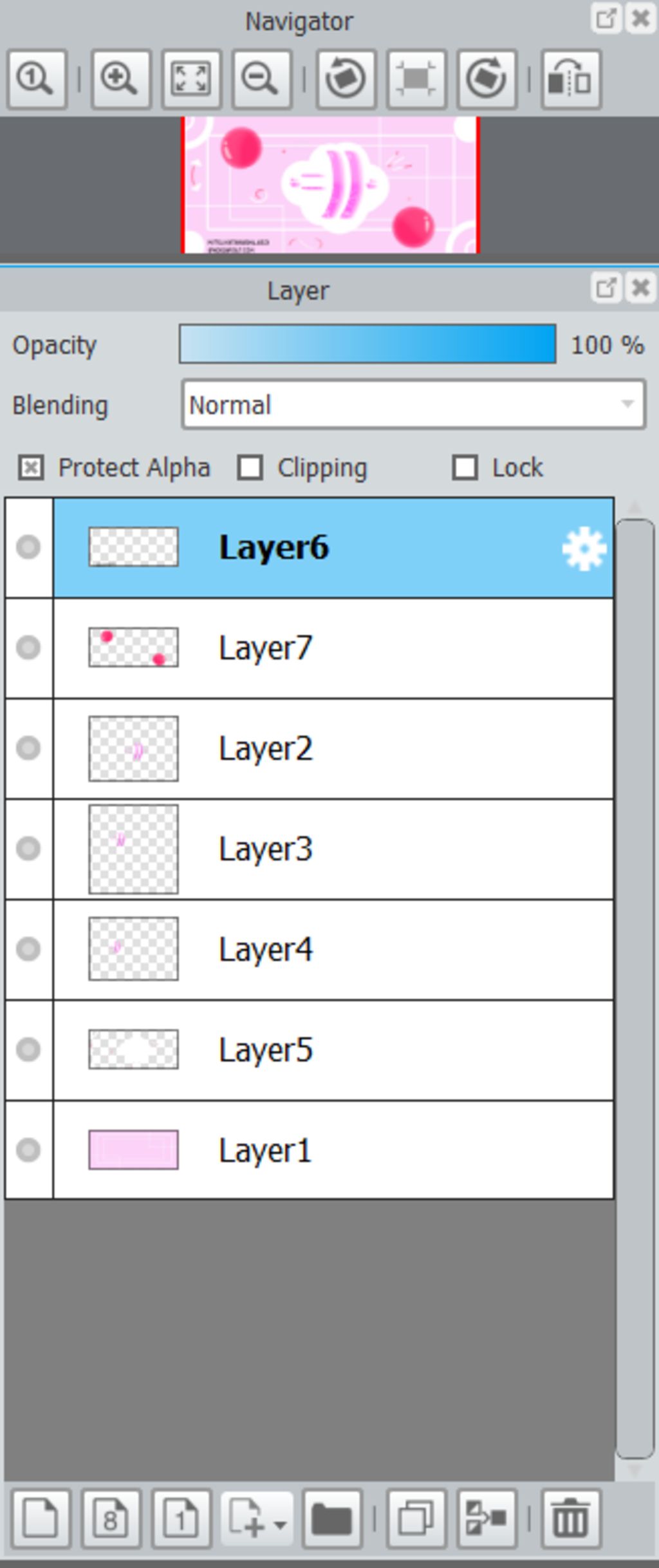Rotate canvas right in Navigator
Screen dimensions: 659x1568
tap(486, 79)
